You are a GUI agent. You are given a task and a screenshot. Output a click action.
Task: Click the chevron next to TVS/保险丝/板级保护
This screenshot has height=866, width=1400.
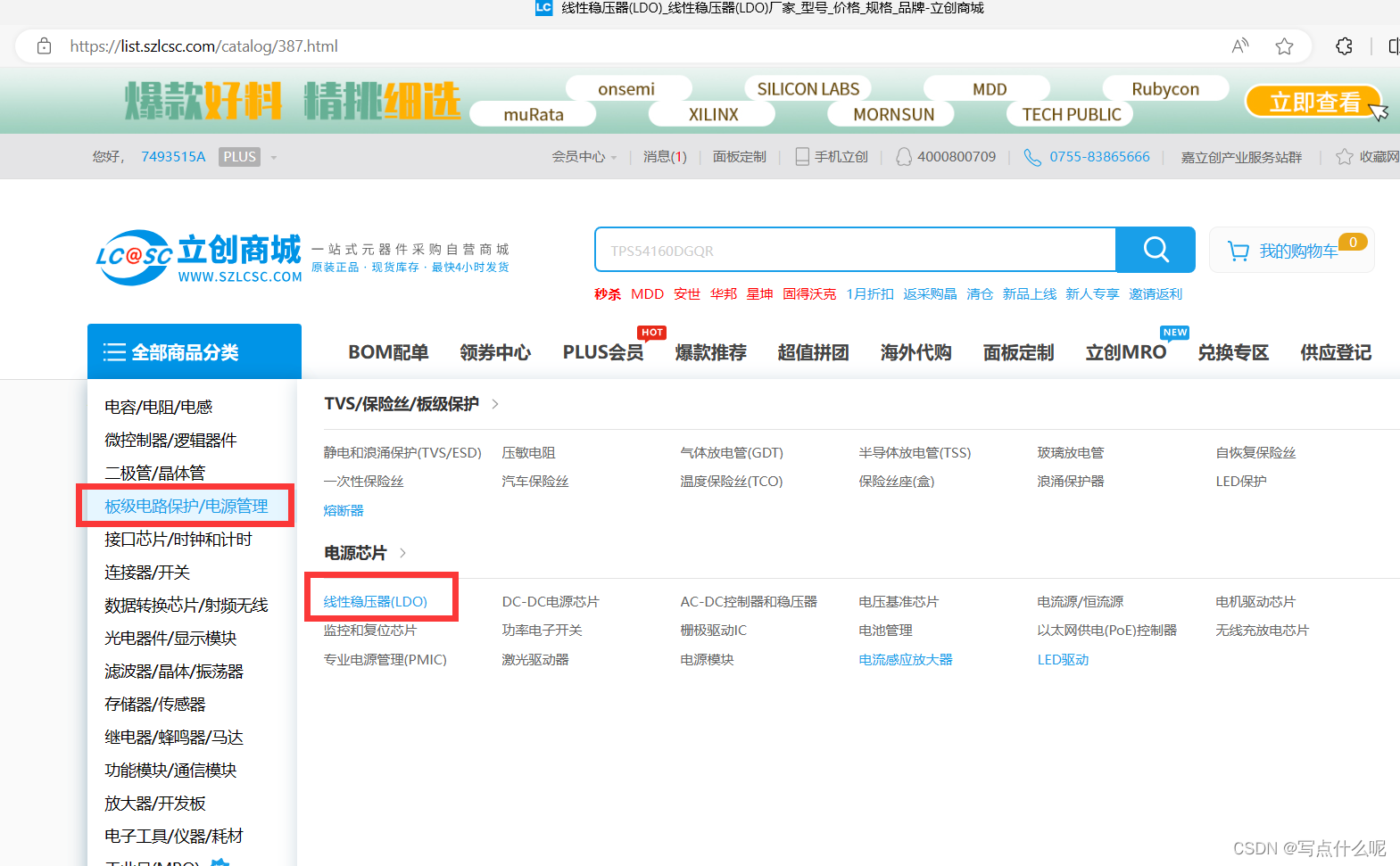pyautogui.click(x=495, y=404)
